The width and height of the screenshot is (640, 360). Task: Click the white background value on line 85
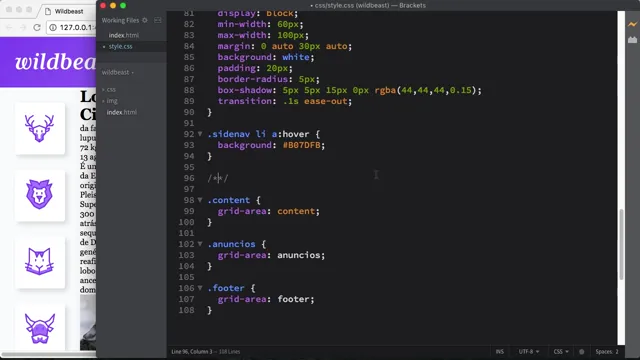296,57
